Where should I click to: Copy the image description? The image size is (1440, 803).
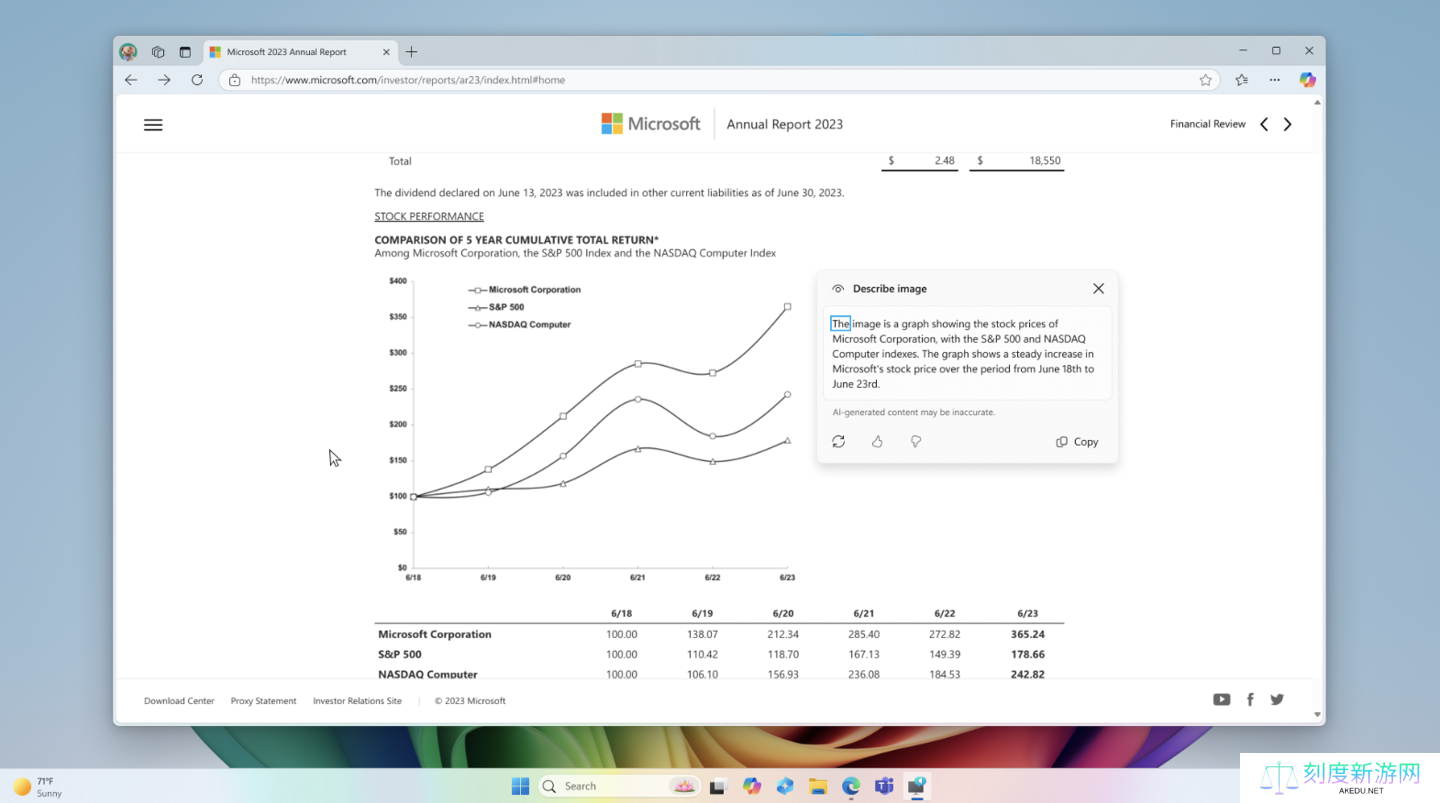(x=1077, y=442)
